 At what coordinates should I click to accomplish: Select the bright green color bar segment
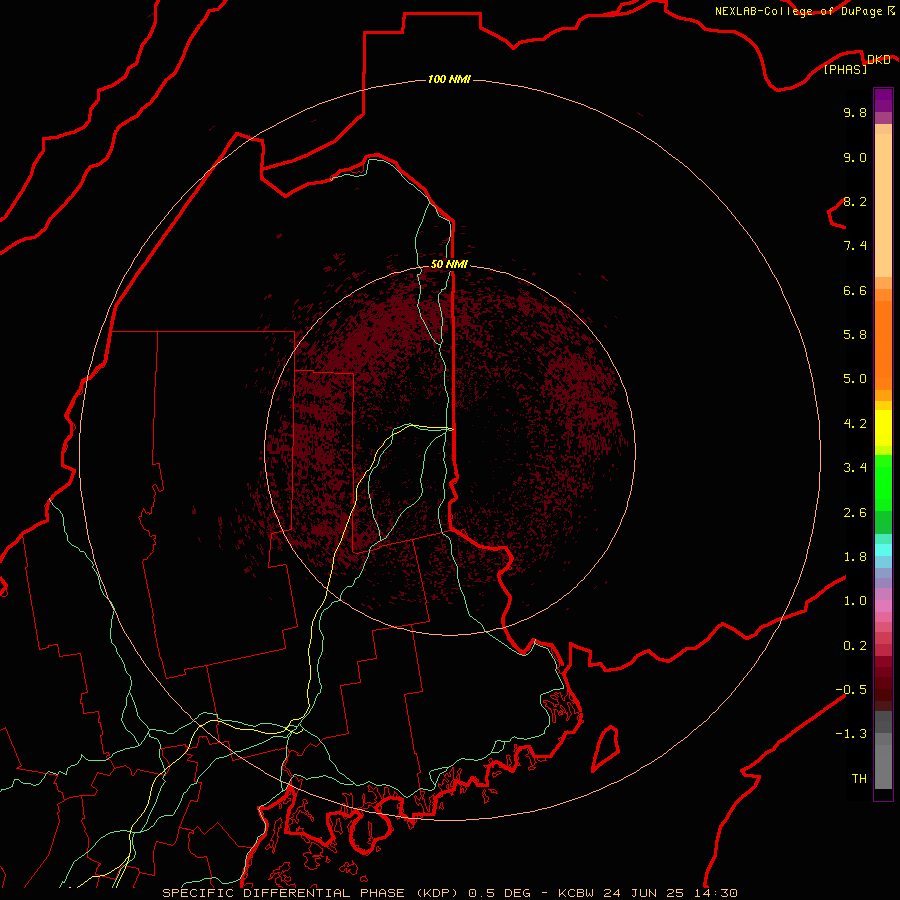tap(883, 483)
